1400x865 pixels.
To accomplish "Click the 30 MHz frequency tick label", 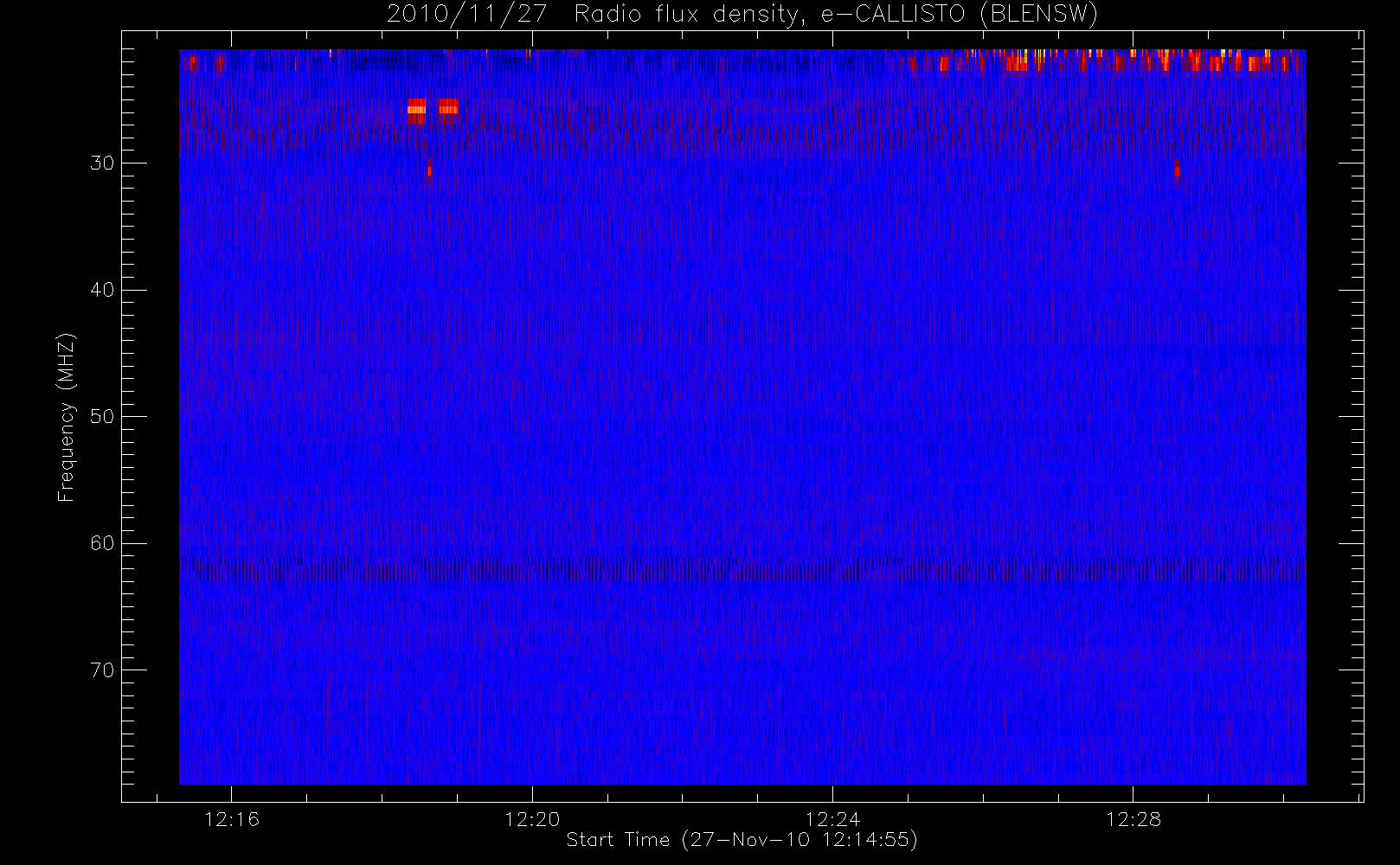I will point(102,163).
